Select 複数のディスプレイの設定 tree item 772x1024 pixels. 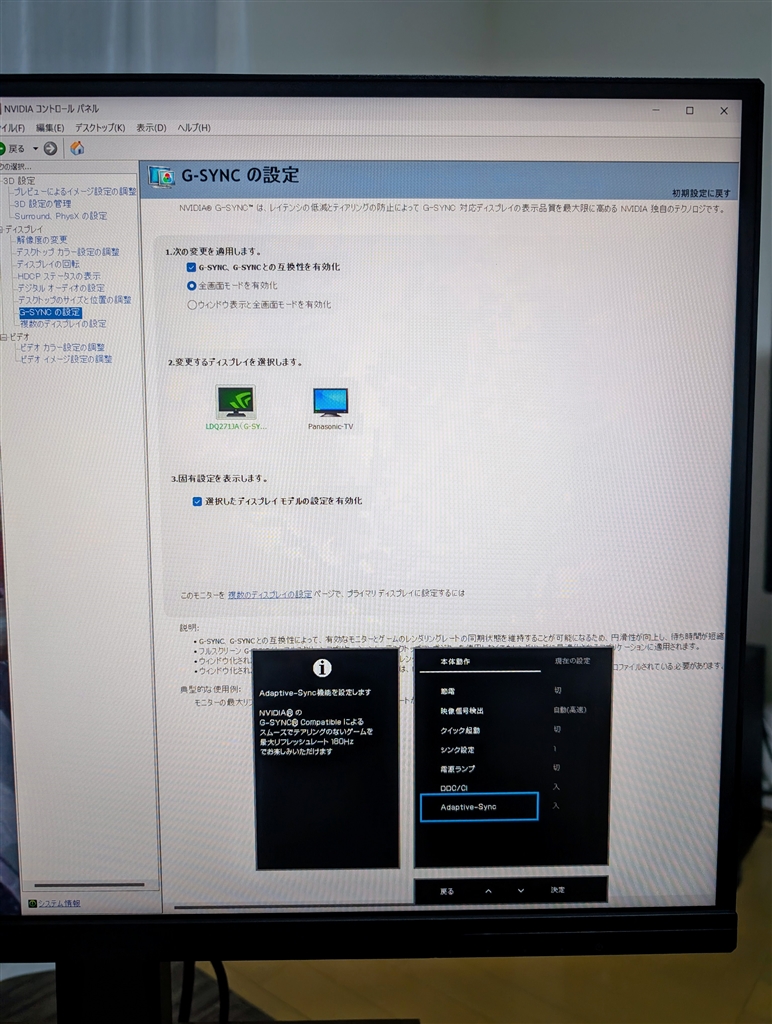(x=63, y=324)
